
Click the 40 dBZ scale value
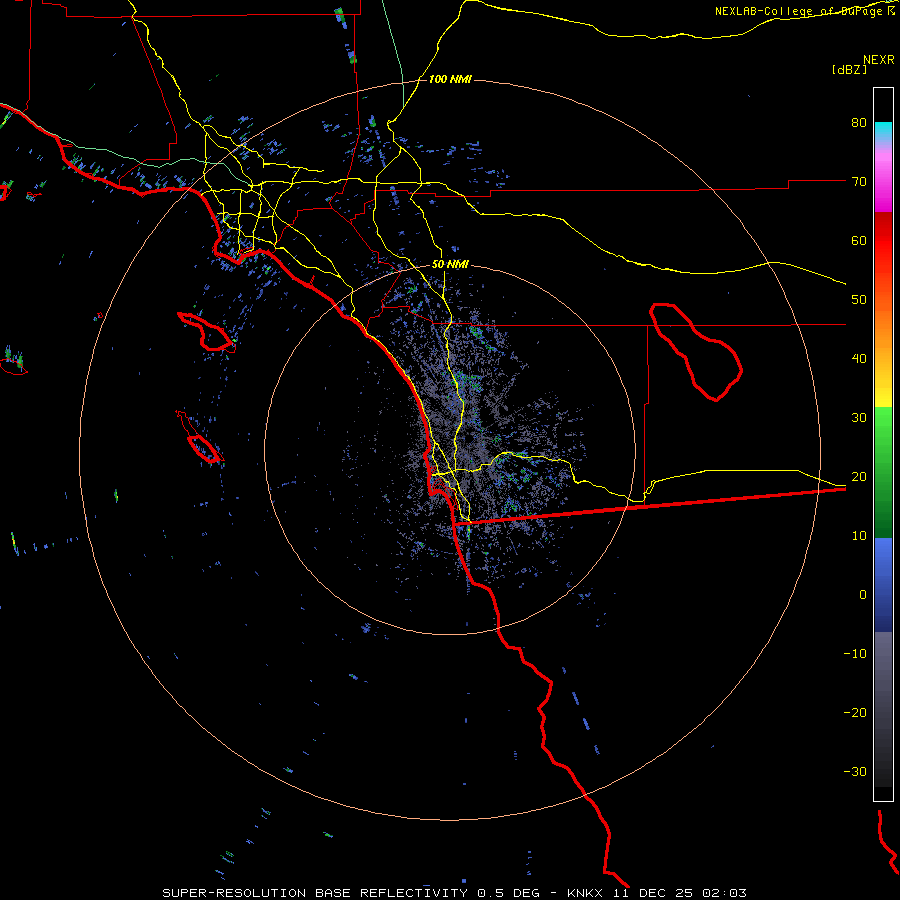859,359
